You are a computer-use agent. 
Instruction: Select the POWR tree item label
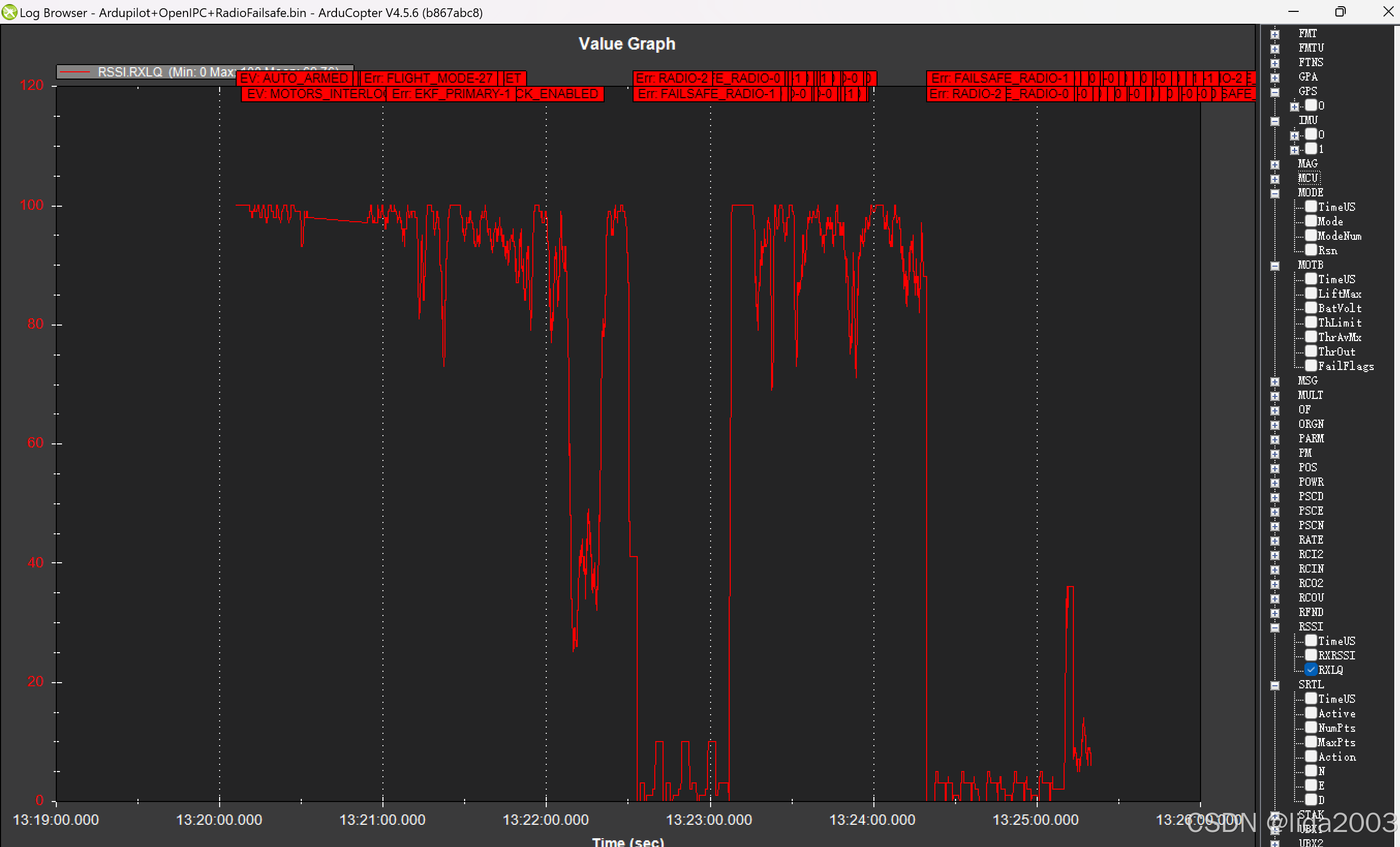(x=1311, y=482)
